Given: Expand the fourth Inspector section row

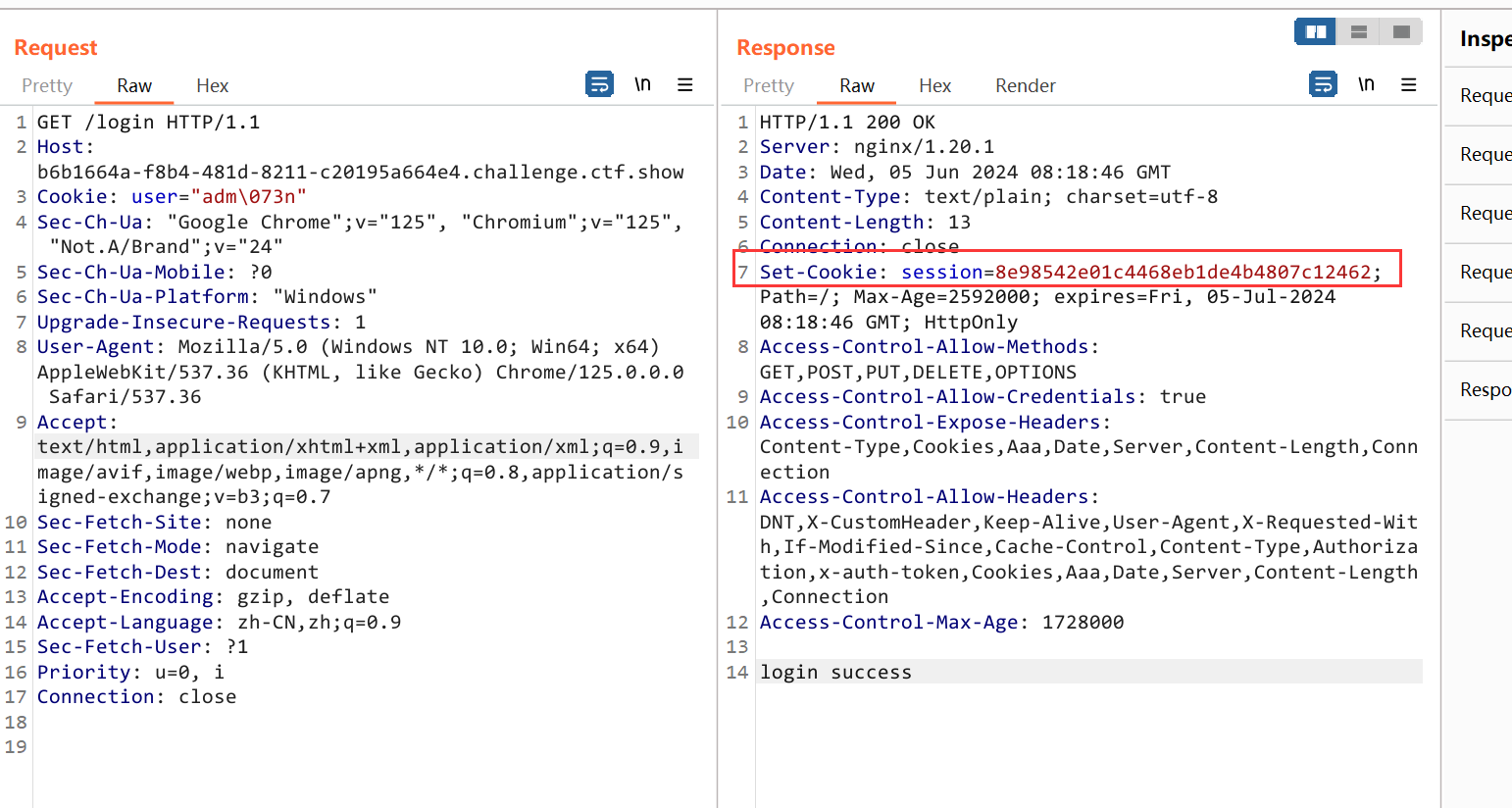Looking at the screenshot, I should point(1479,273).
